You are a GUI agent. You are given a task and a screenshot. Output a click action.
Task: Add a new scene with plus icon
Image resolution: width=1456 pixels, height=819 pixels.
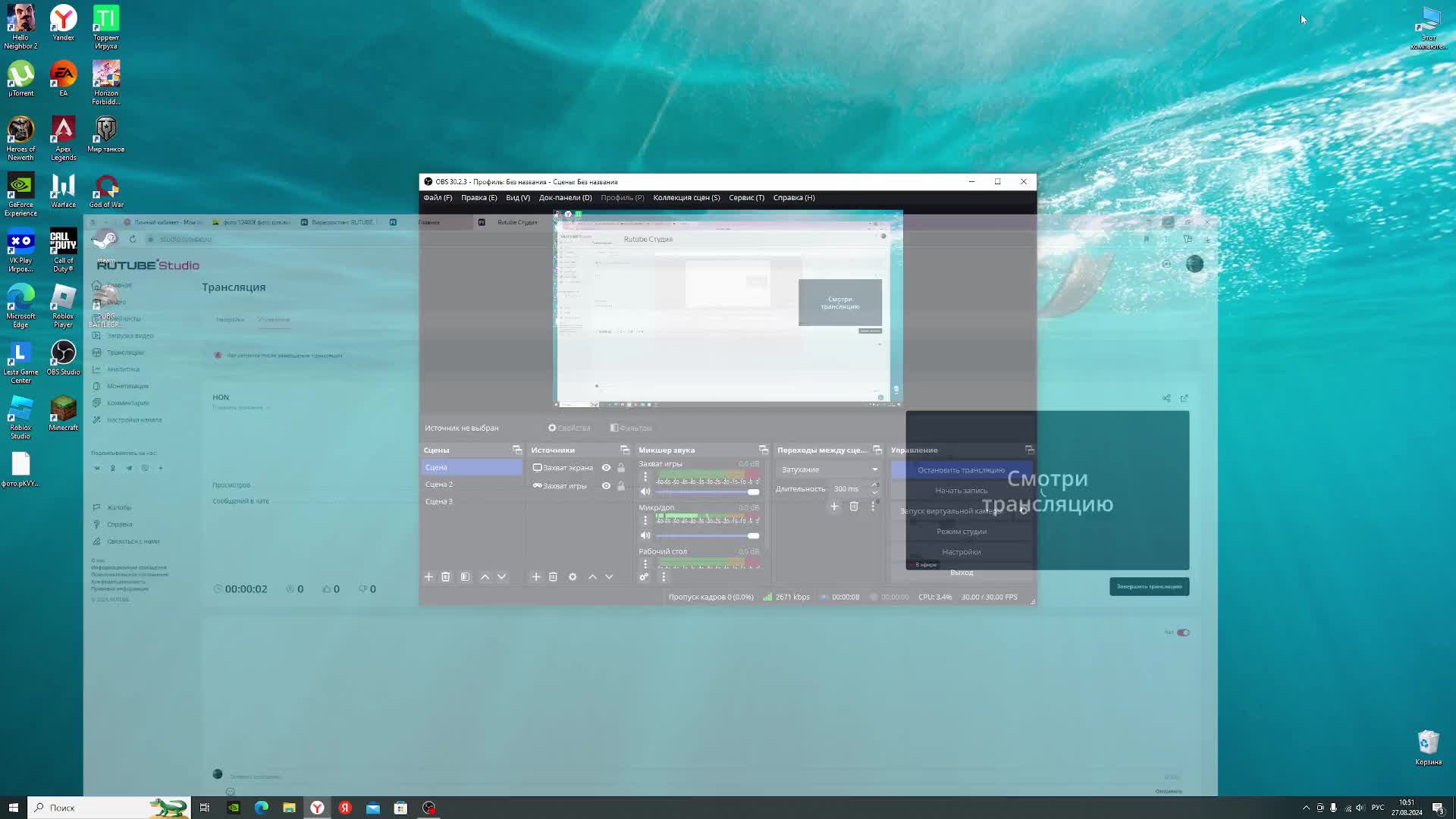[428, 577]
